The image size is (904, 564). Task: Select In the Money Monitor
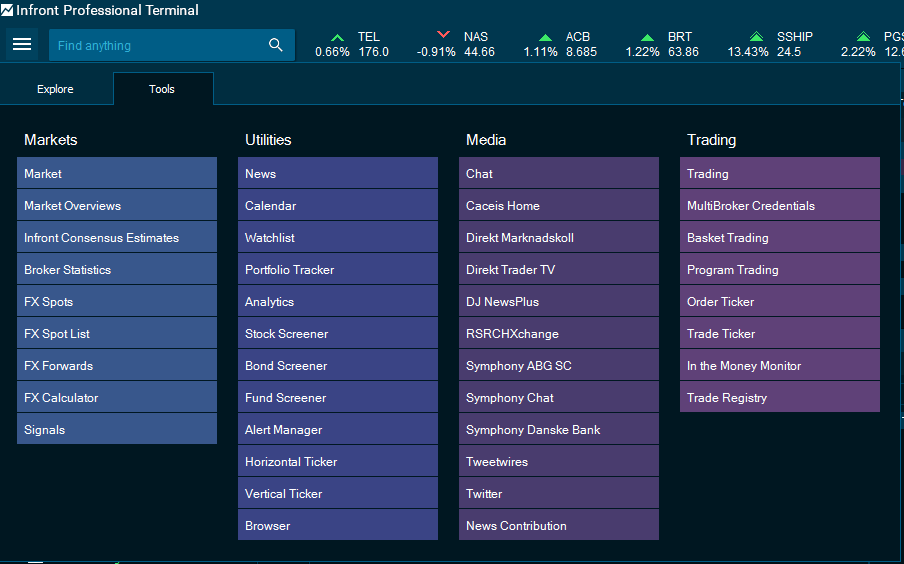coord(779,366)
